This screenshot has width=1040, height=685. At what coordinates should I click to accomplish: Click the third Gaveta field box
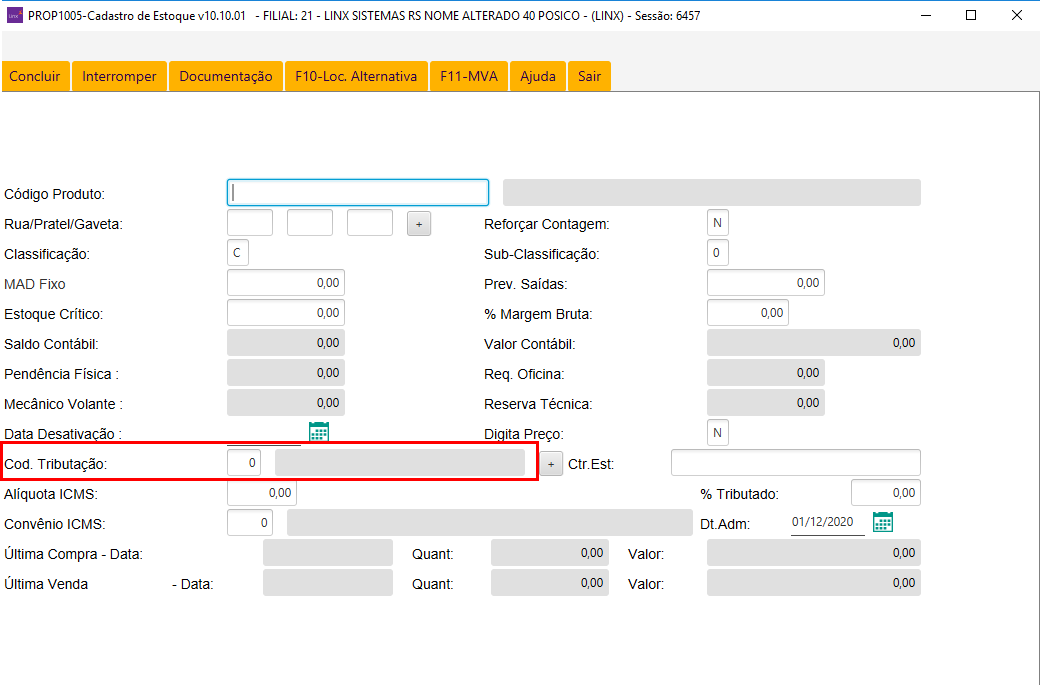click(x=370, y=223)
